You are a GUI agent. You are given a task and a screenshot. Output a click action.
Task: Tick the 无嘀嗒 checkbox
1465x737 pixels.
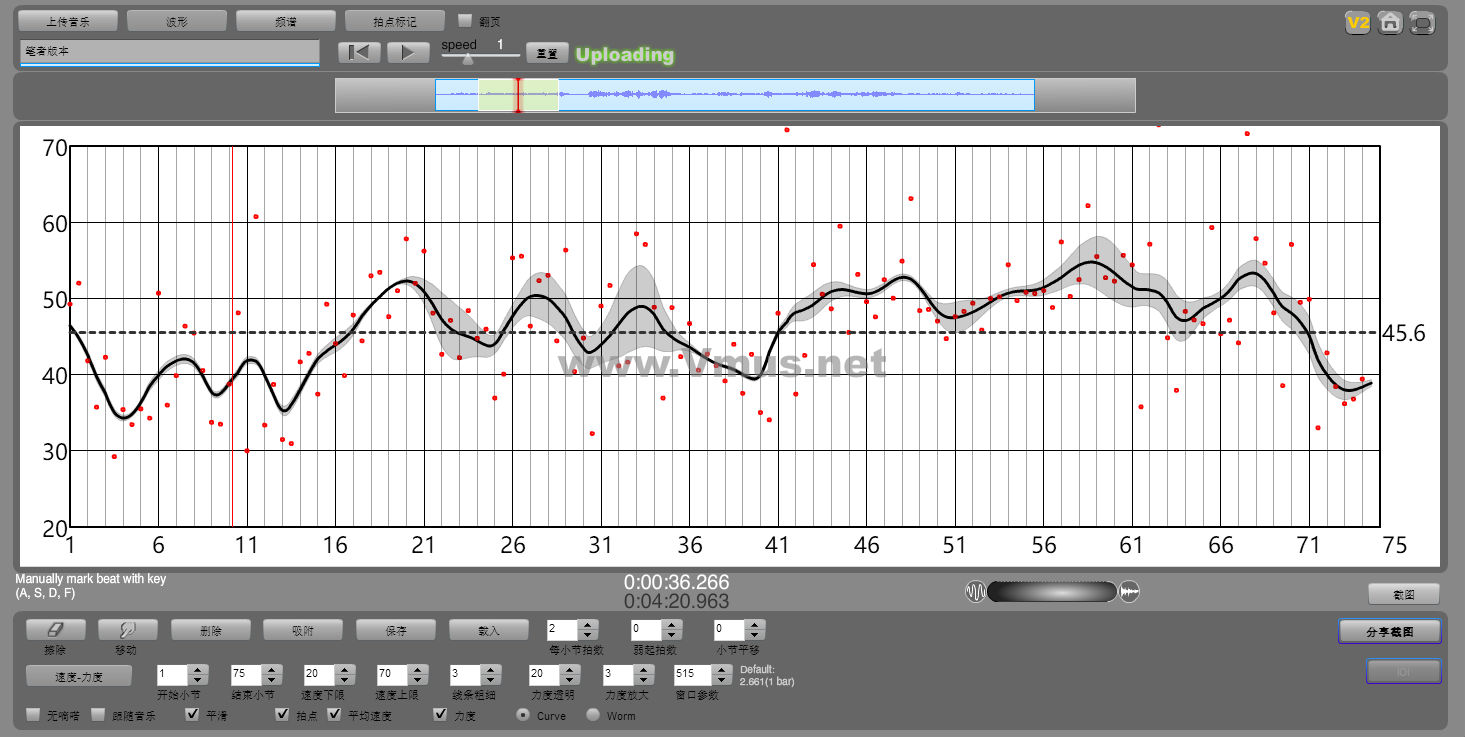(x=34, y=715)
